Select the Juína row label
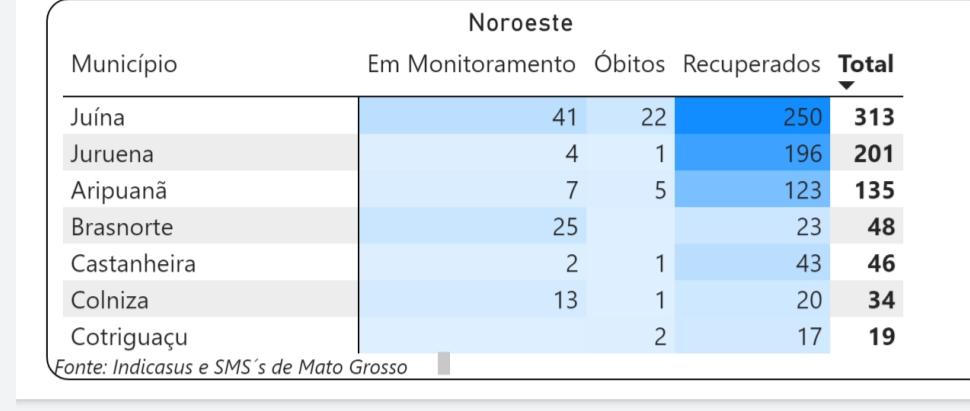The width and height of the screenshot is (970, 411). coord(98,116)
